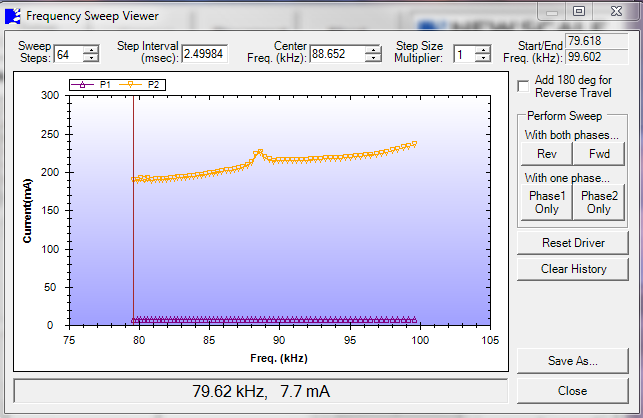Run the Rev sweep with both phases
The width and height of the screenshot is (643, 418).
point(547,154)
